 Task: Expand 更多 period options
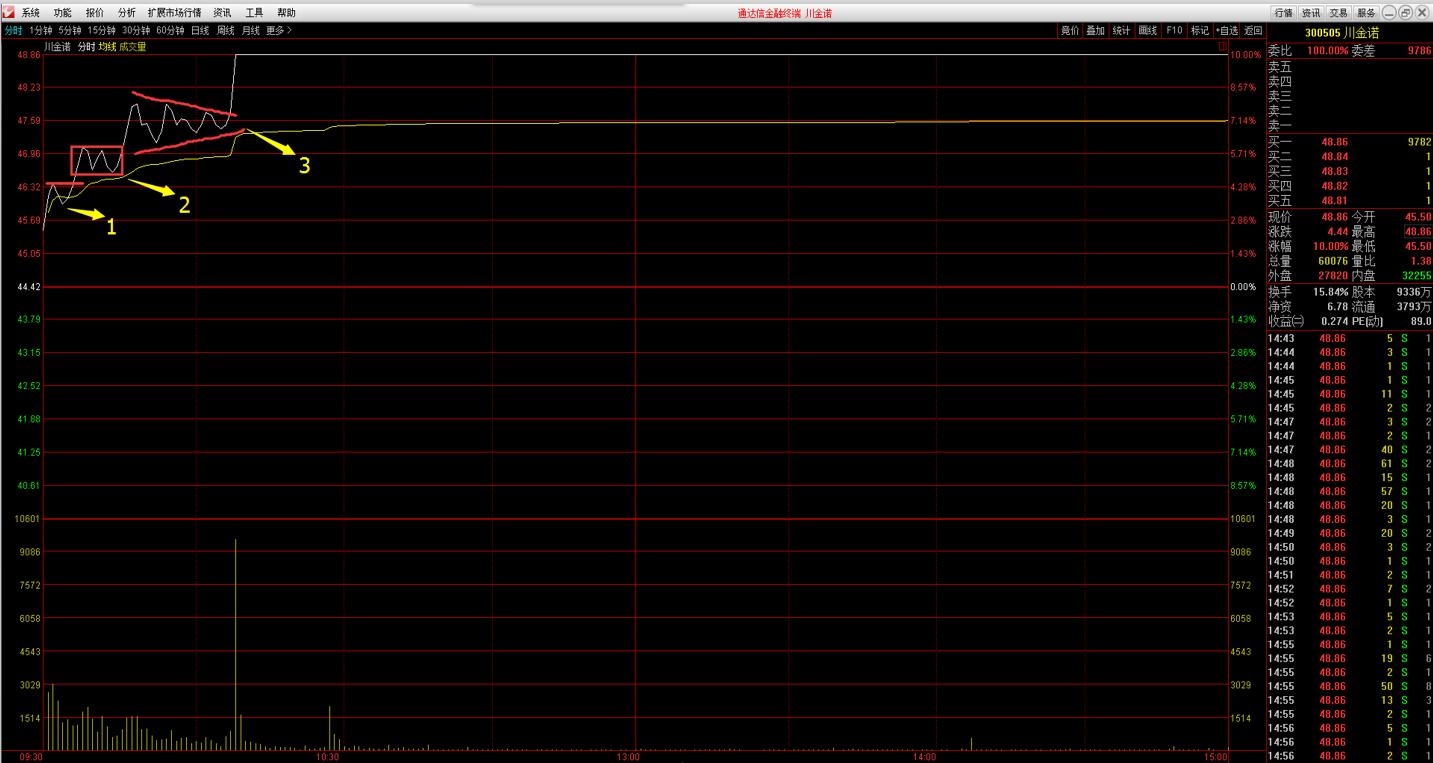(279, 31)
